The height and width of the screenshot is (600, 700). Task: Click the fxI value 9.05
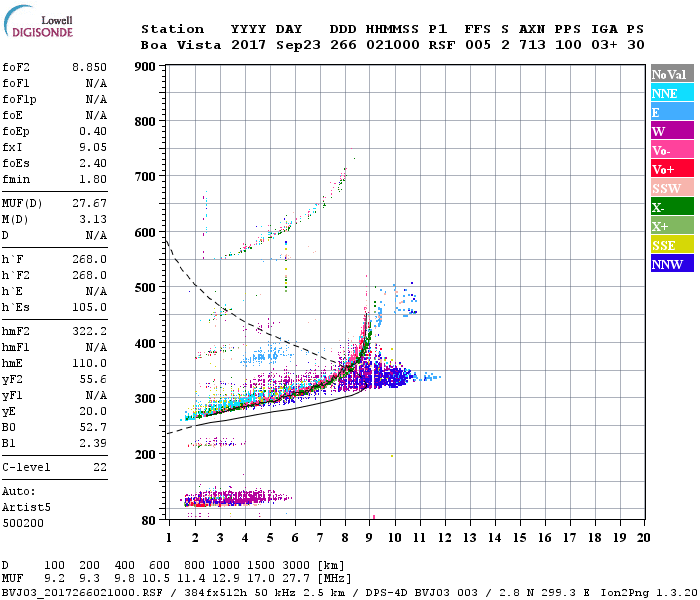[x=93, y=147]
